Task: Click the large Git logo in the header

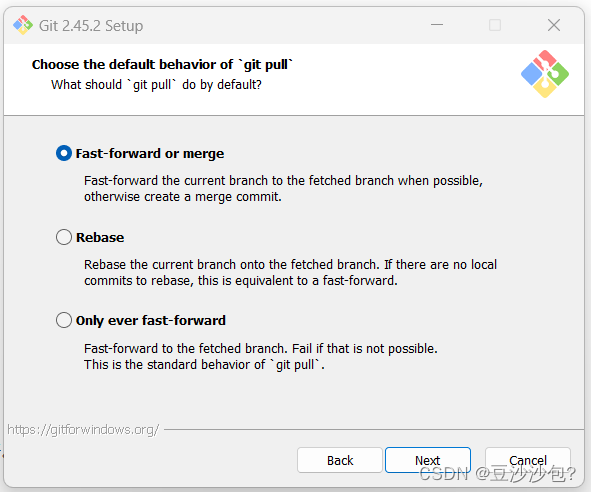Action: click(545, 74)
